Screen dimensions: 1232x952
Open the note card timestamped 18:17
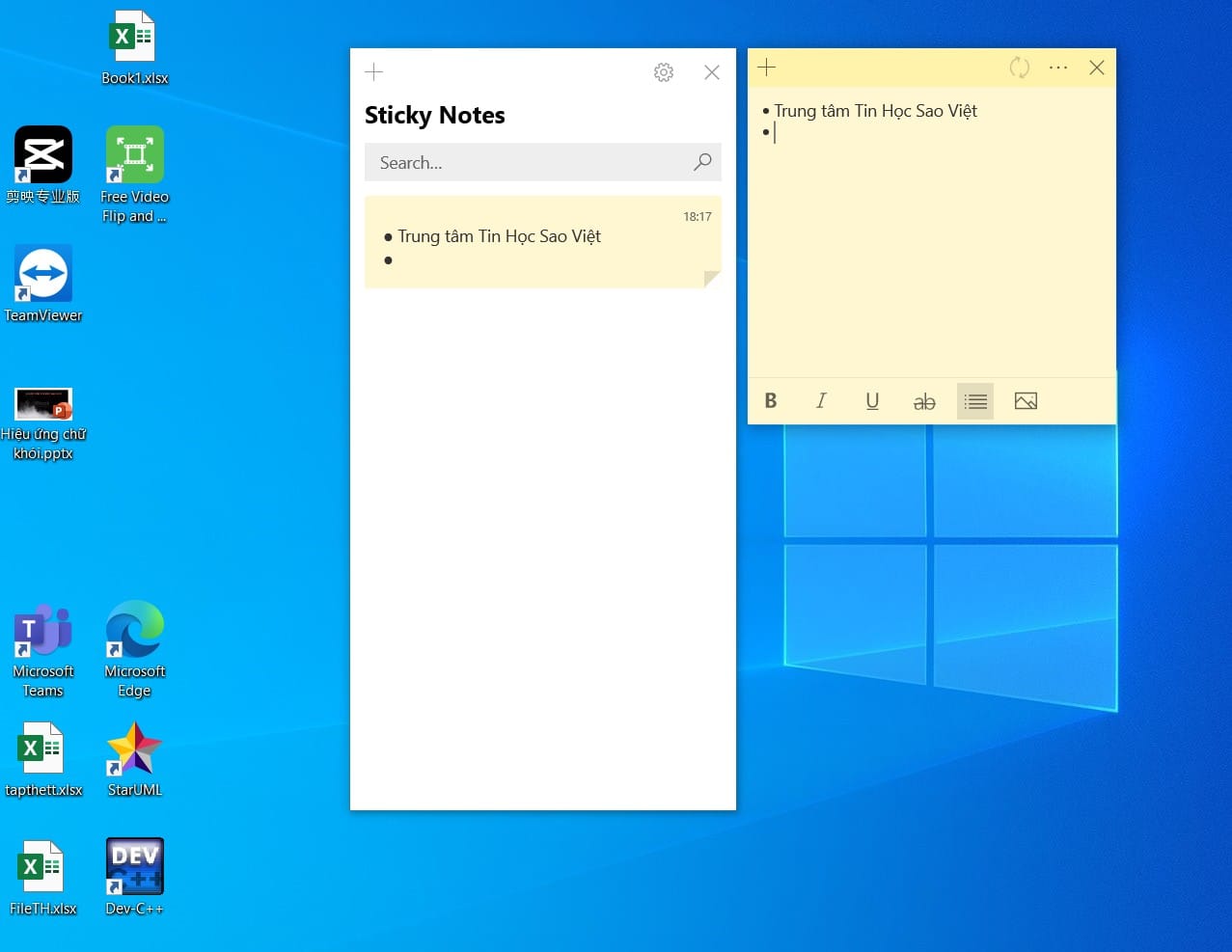pos(543,242)
